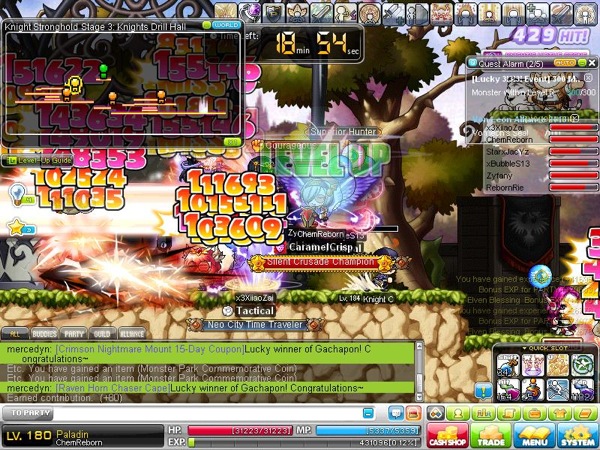
Task: Click the red and tan pattern buff icon
Action: [442, 12]
